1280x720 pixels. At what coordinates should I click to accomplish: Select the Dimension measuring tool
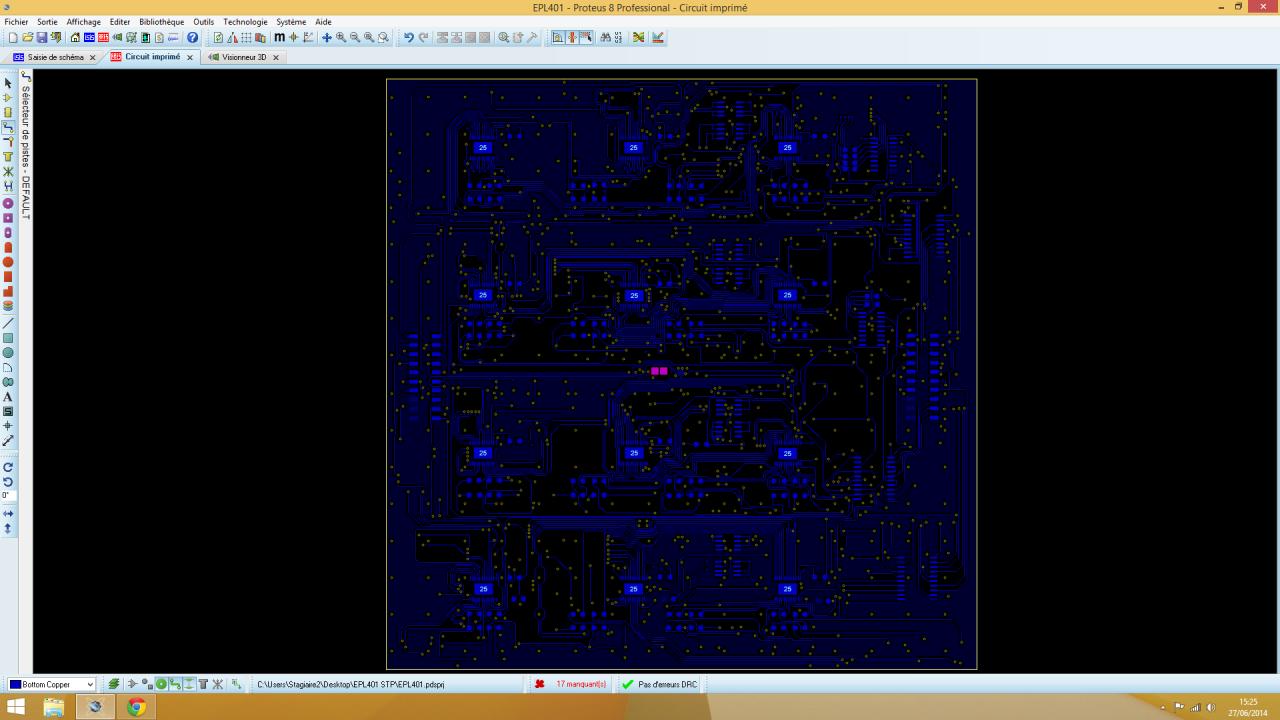pyautogui.click(x=8, y=440)
